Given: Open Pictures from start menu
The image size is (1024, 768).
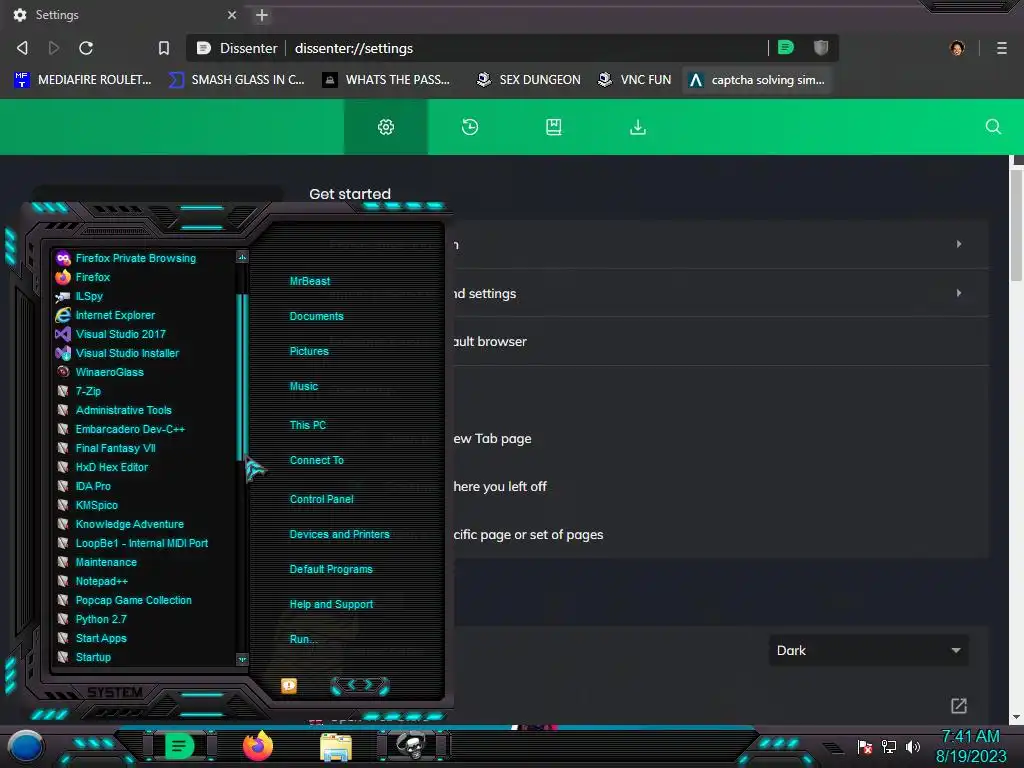Looking at the screenshot, I should (309, 351).
